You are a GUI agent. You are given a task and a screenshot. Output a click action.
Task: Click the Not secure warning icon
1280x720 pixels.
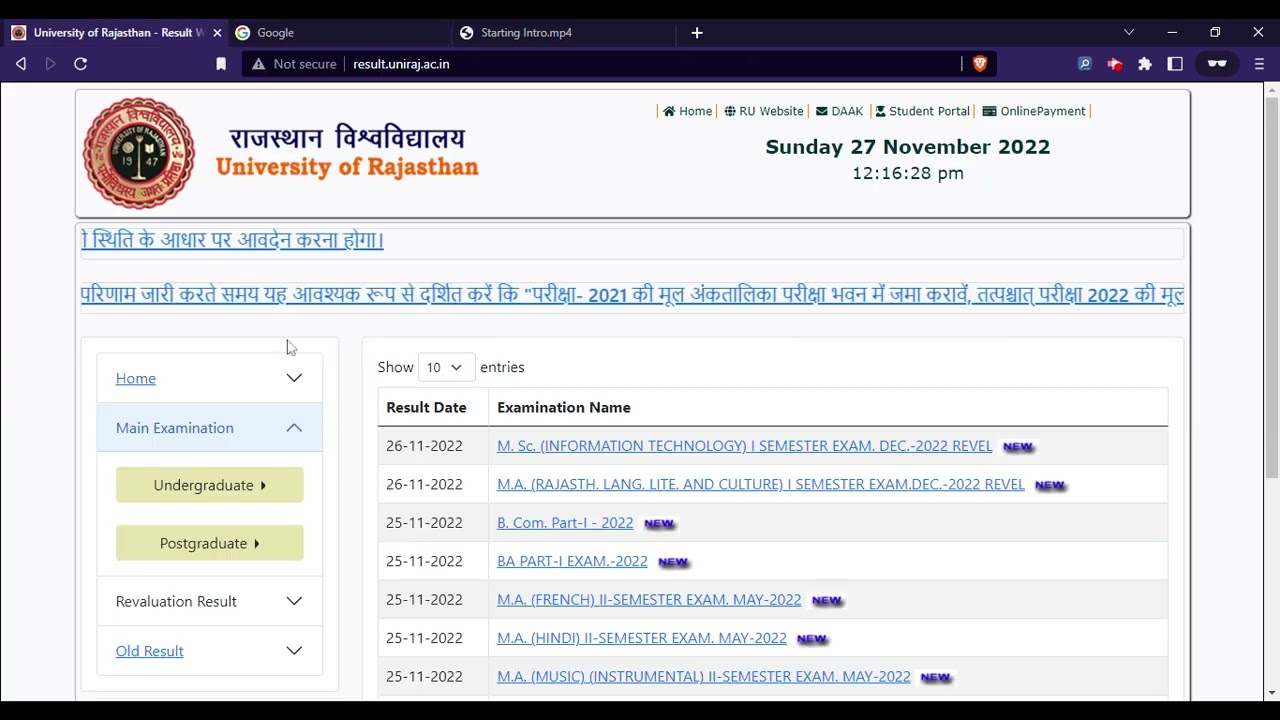[x=259, y=64]
